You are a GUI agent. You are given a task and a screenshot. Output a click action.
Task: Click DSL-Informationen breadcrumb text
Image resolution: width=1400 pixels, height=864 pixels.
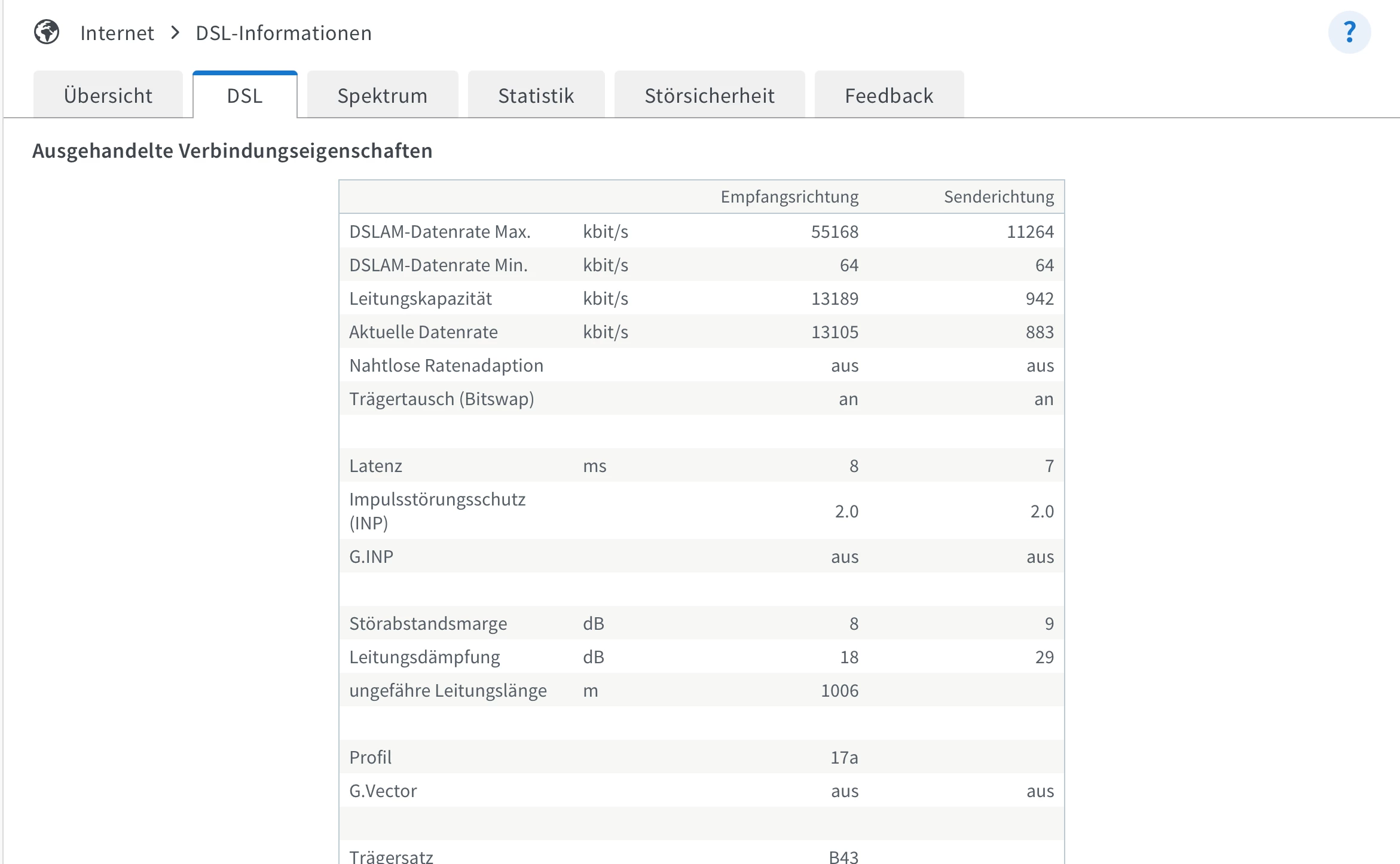pyautogui.click(x=283, y=33)
